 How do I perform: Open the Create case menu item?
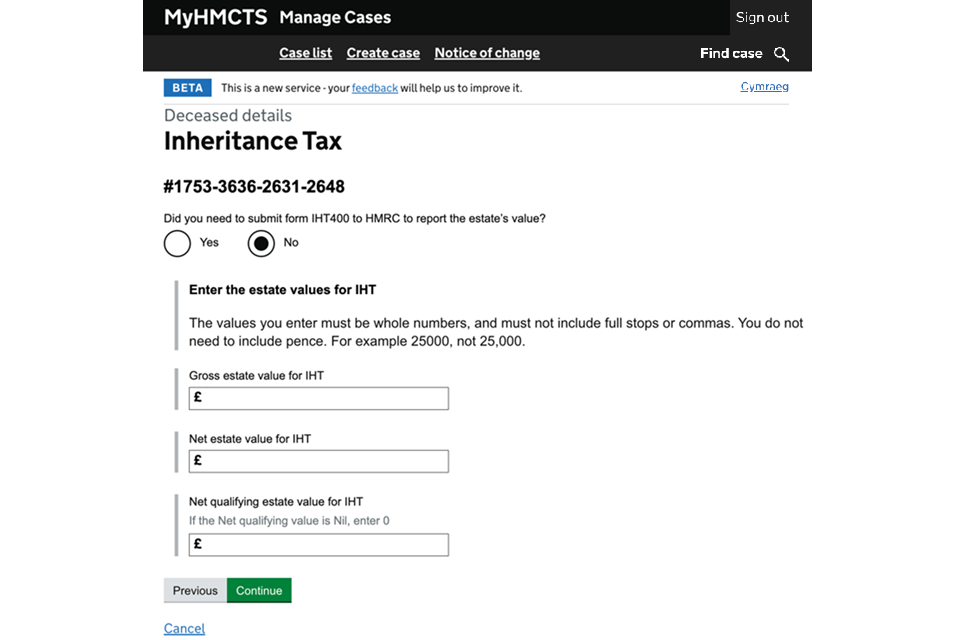pos(383,53)
